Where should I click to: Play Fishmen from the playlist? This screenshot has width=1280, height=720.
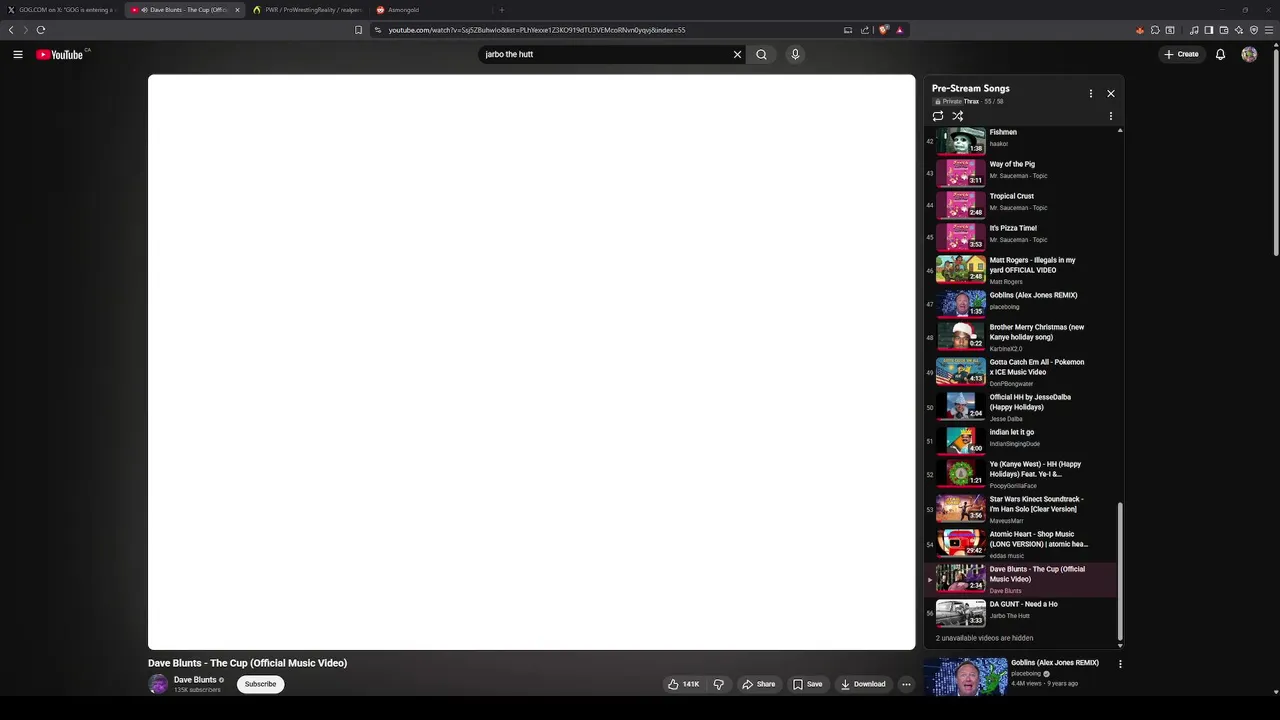pos(1020,140)
